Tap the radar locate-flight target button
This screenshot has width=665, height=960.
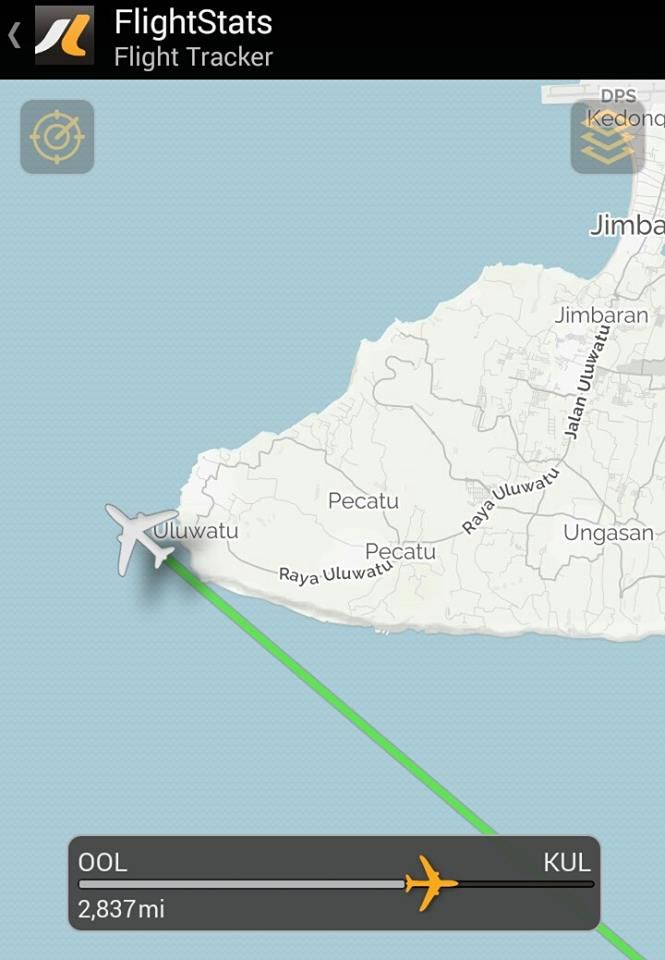point(57,137)
